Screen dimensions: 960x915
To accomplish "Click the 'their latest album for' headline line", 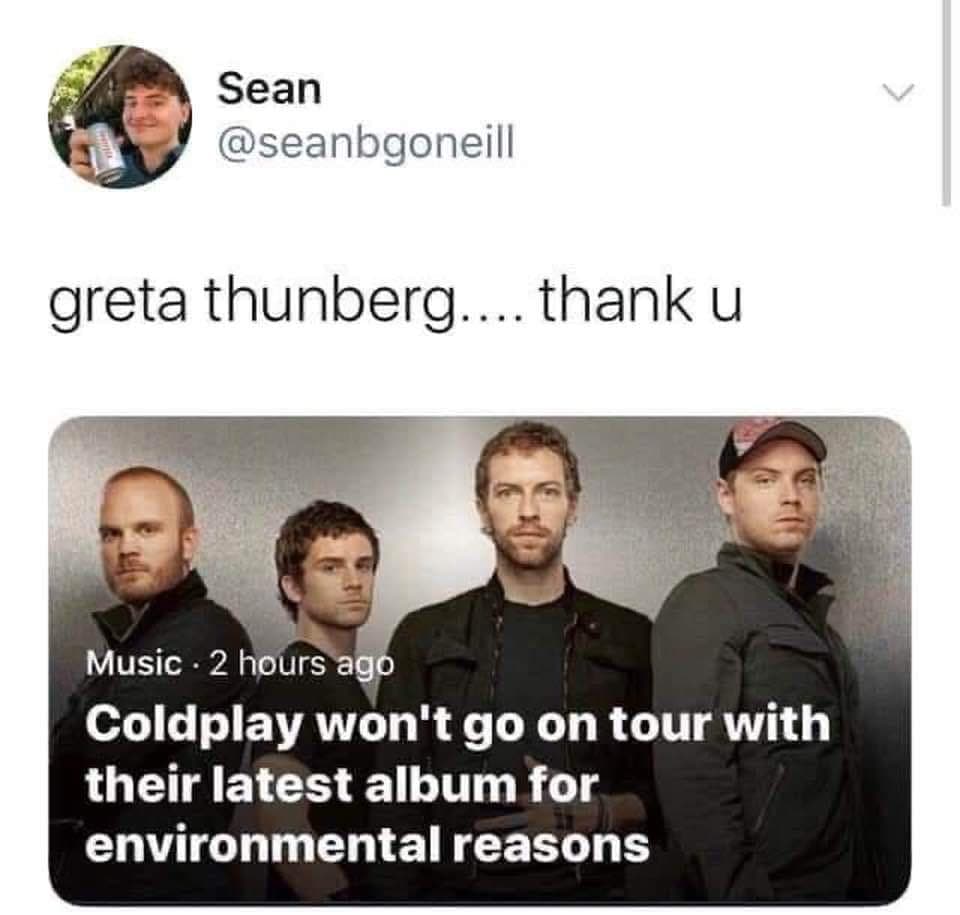I will [x=342, y=785].
